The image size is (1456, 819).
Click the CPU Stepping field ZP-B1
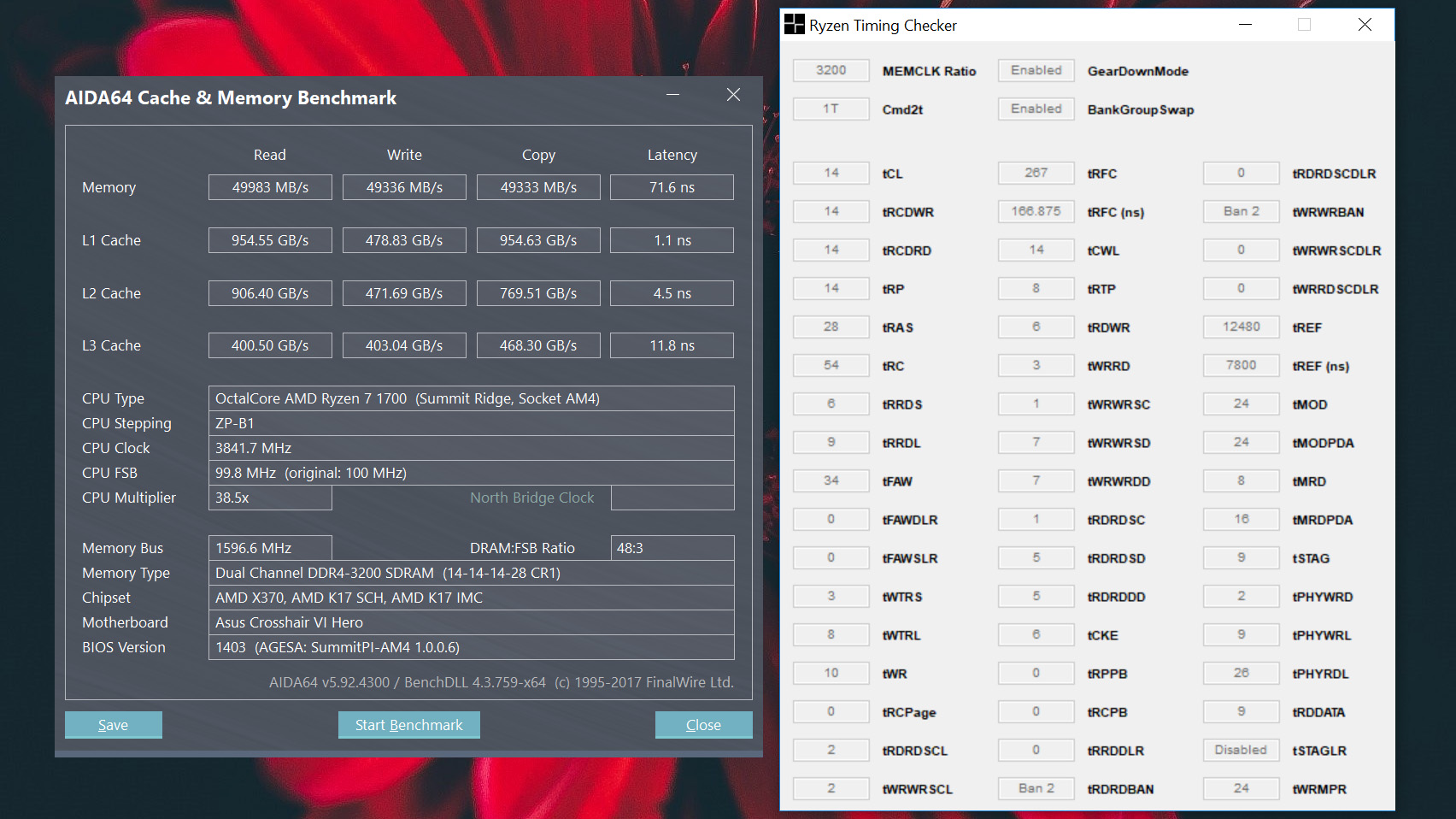coord(472,423)
